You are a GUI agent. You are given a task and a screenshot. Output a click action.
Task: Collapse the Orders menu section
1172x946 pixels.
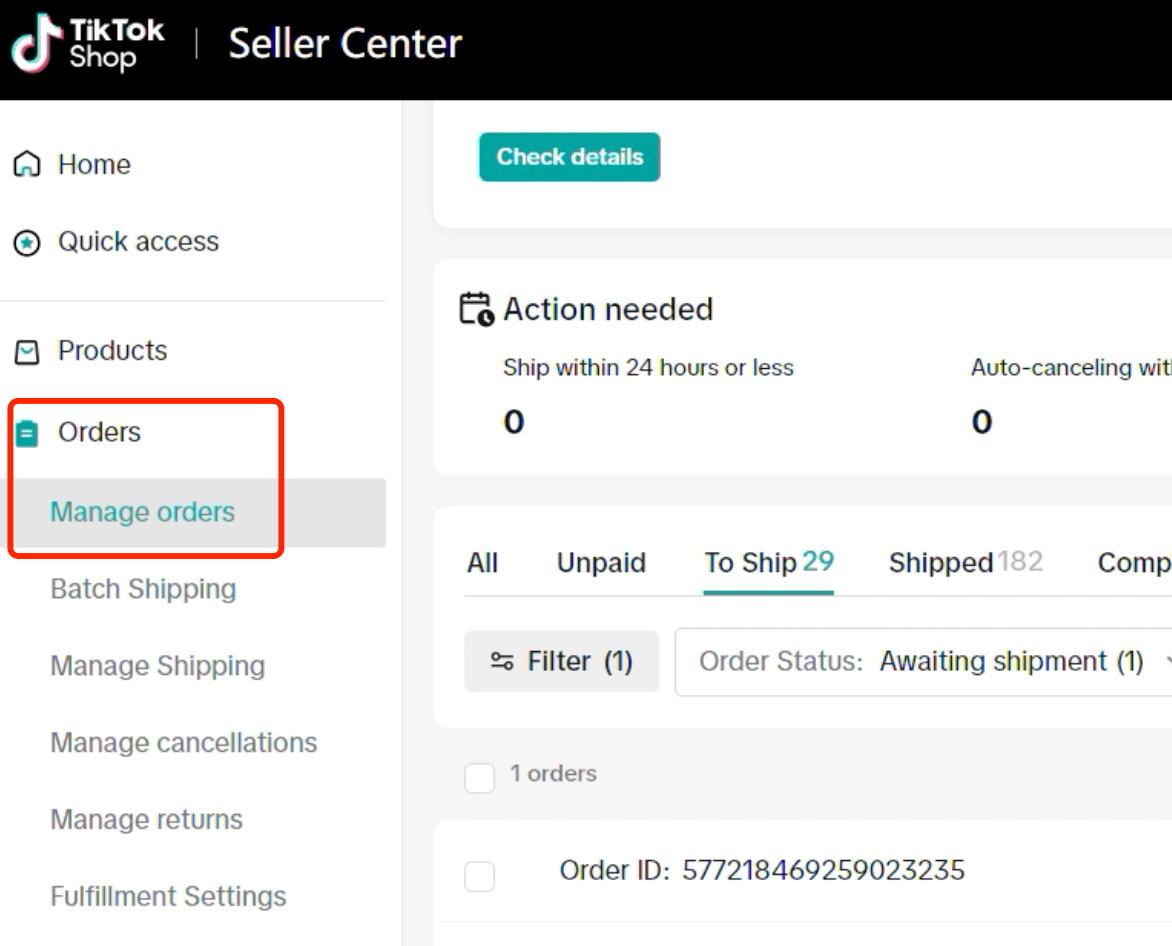(99, 432)
